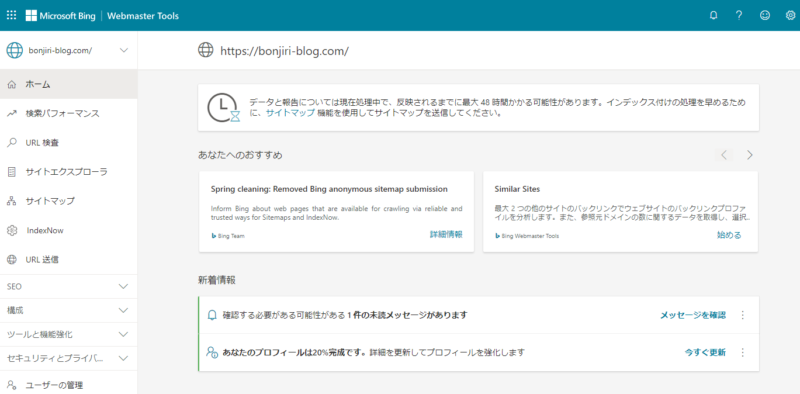Click the profile 20% complete text

point(374,352)
